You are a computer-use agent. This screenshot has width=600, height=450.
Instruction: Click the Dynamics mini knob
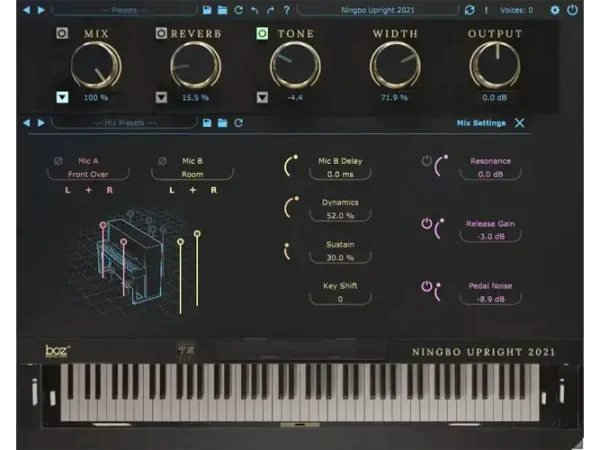click(x=291, y=207)
